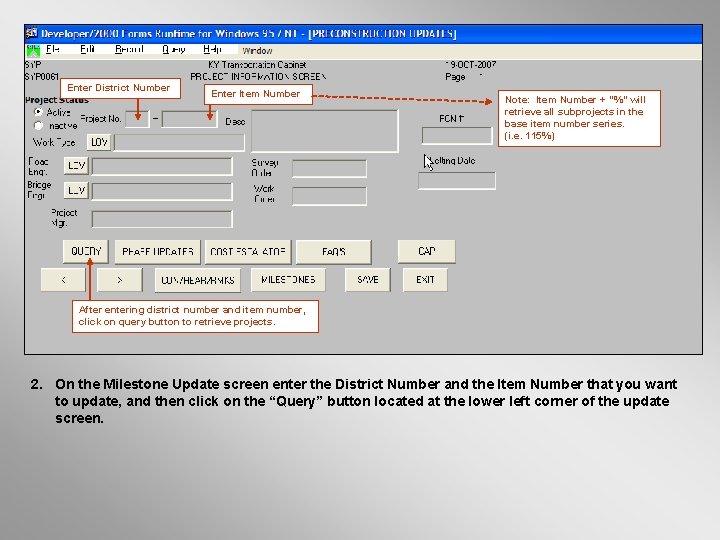Click the Letting Date field
The height and width of the screenshot is (540, 720).
[x=457, y=180]
